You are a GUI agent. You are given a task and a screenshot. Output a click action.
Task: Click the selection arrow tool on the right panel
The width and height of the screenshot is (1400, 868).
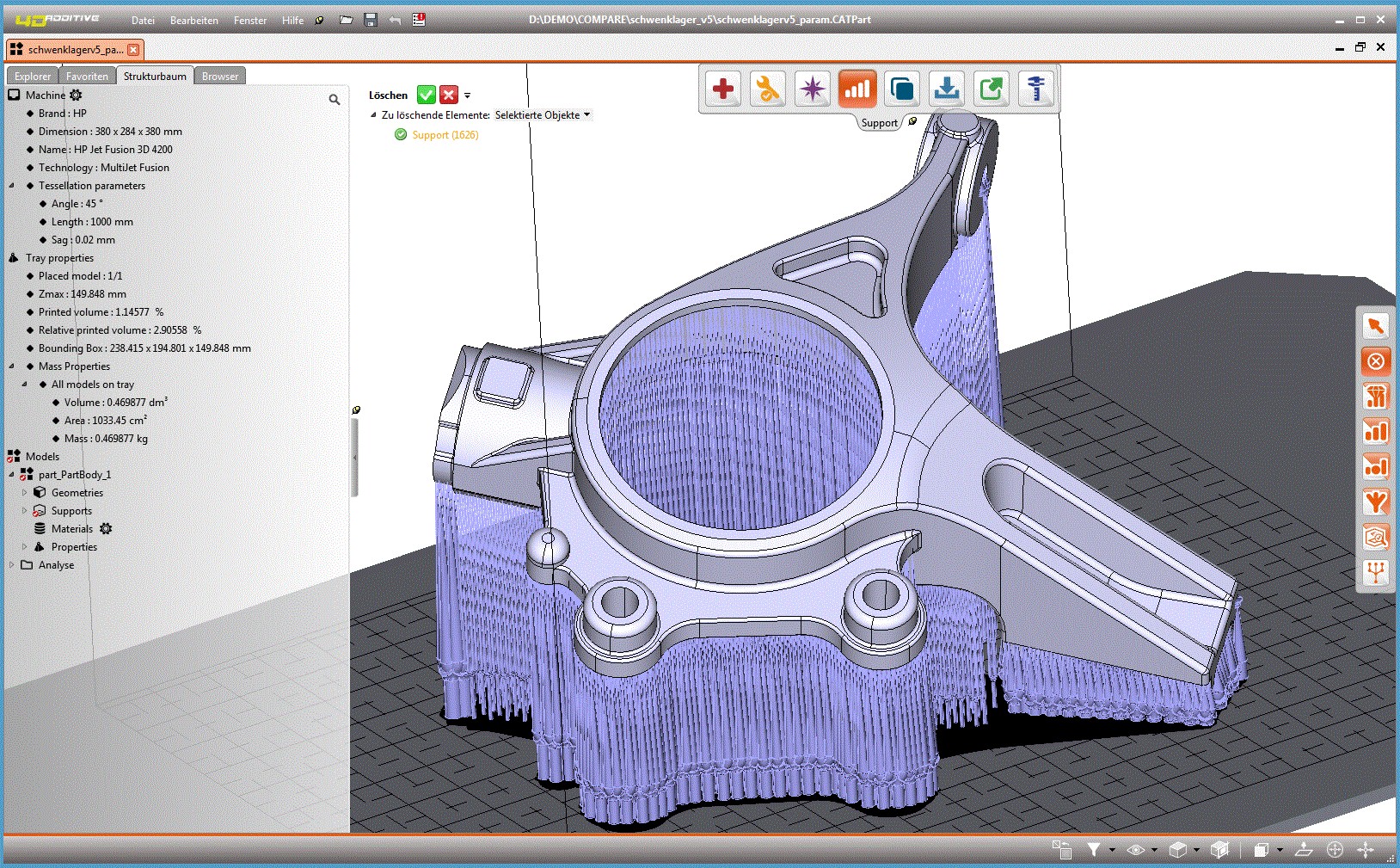pyautogui.click(x=1377, y=326)
